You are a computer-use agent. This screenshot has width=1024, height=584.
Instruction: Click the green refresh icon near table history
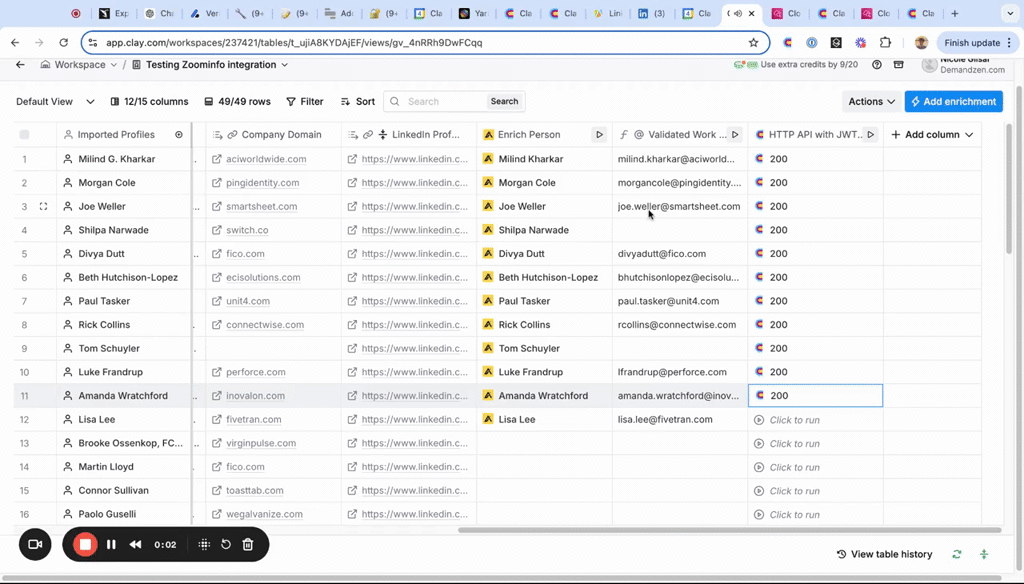click(x=957, y=554)
